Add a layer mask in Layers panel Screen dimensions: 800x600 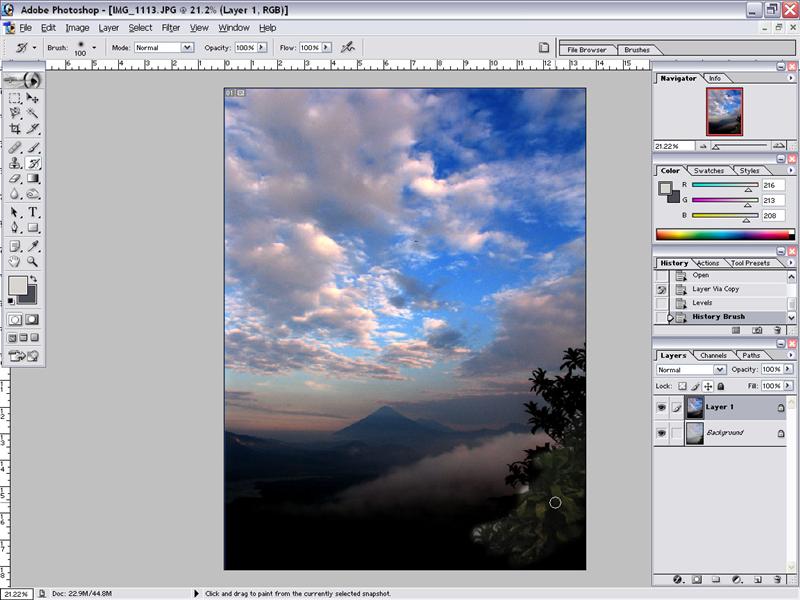click(697, 579)
